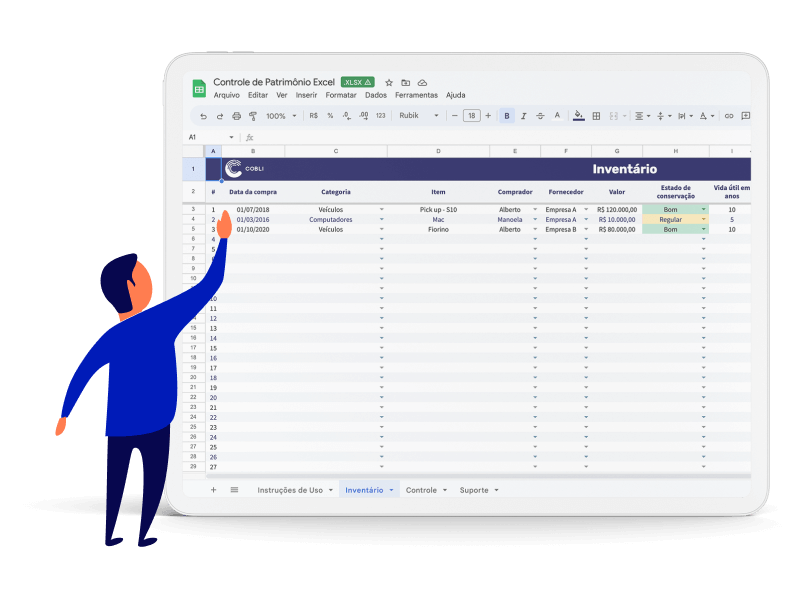
Task: Decrease font size with minus
Action: point(455,116)
